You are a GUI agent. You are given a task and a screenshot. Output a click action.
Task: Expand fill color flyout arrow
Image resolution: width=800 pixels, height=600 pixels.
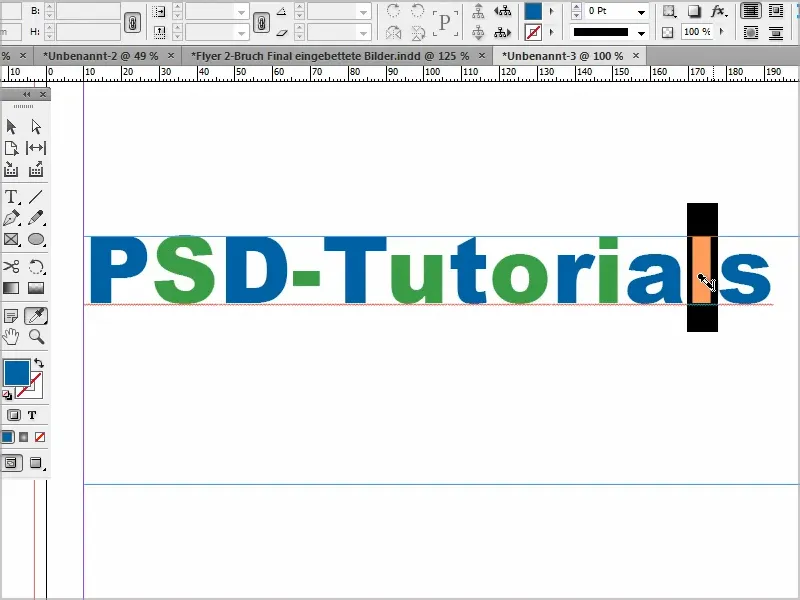point(552,11)
